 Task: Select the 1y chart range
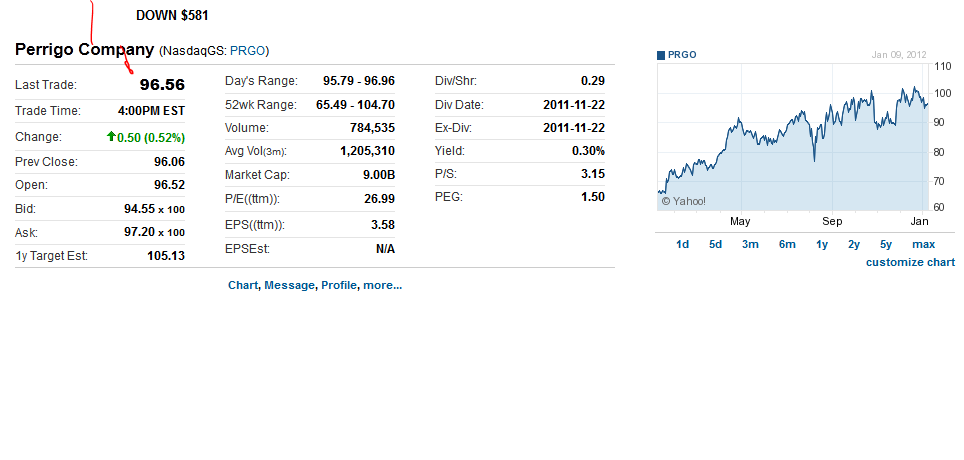point(822,244)
